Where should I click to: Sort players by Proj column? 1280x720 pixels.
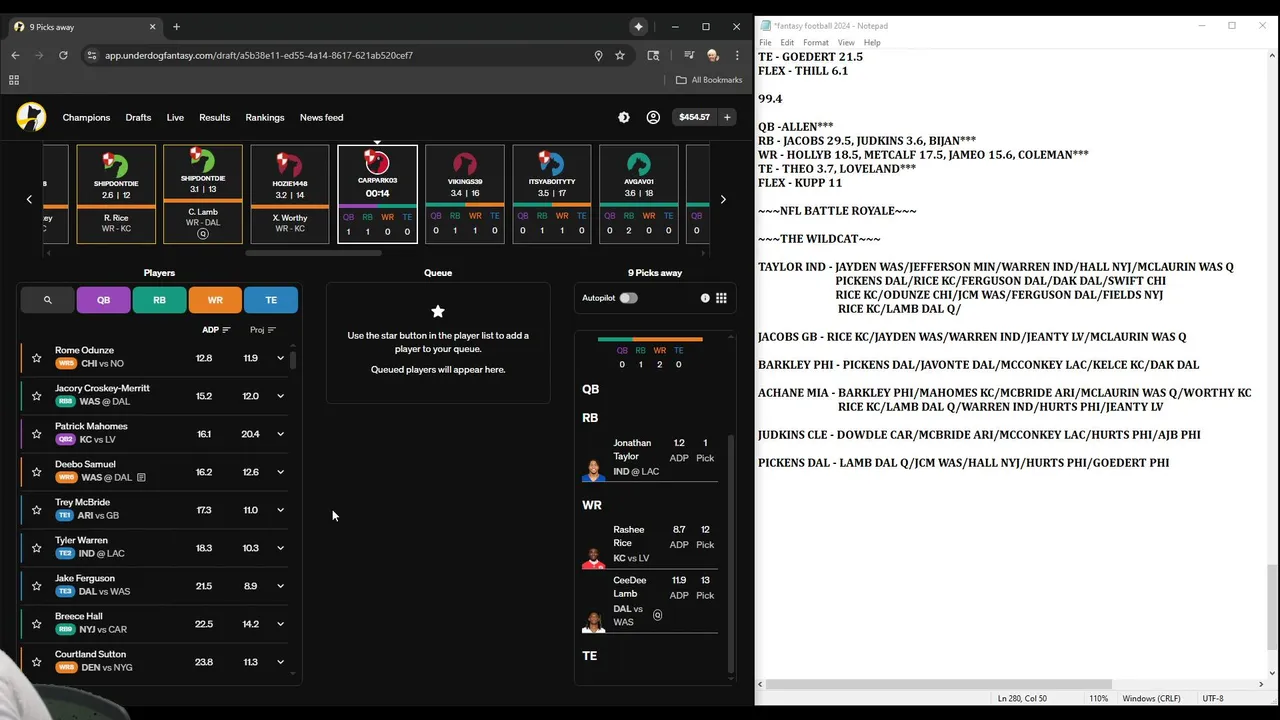point(263,330)
